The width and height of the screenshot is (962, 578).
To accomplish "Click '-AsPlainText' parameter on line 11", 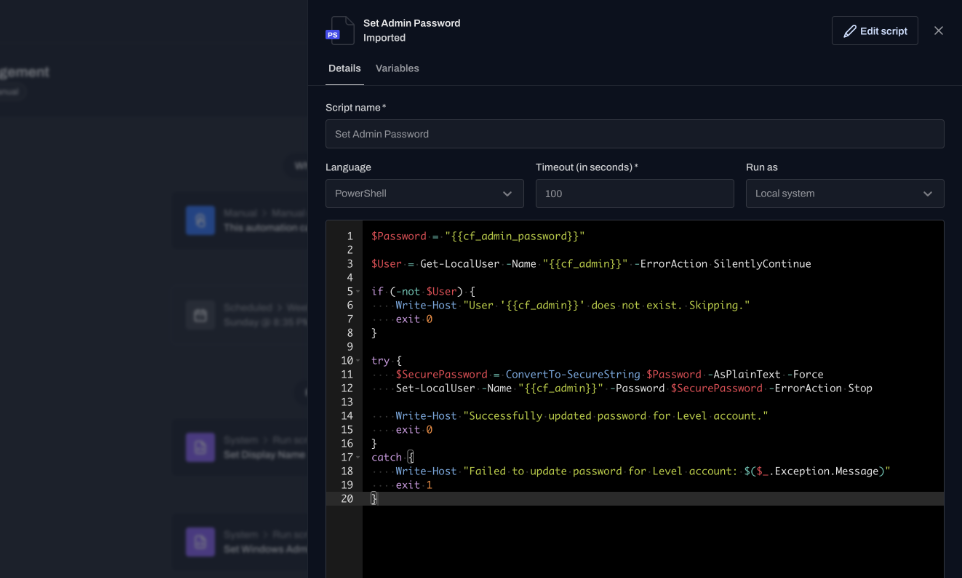I will (x=744, y=374).
